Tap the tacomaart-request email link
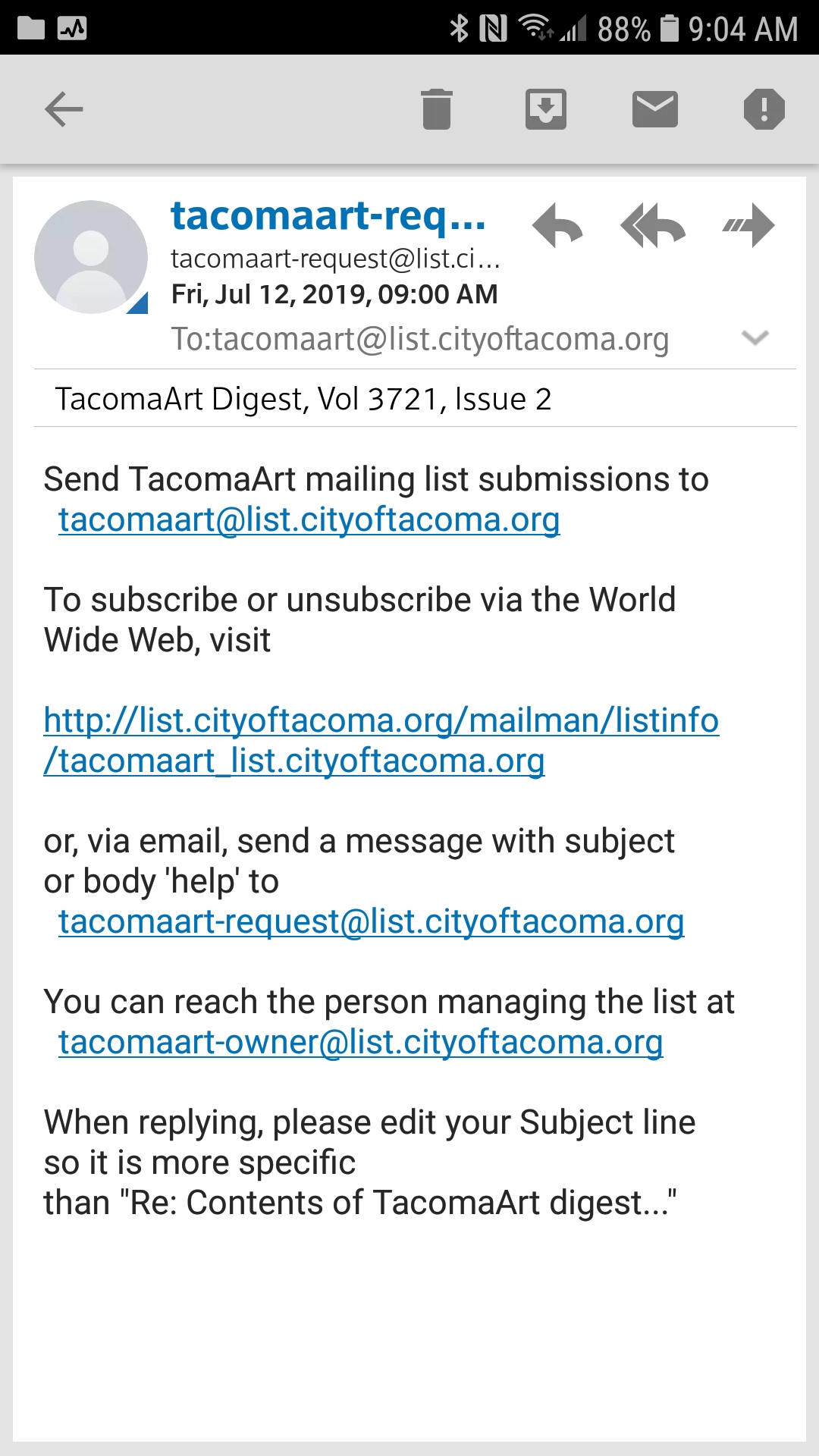This screenshot has width=819, height=1456. click(372, 922)
